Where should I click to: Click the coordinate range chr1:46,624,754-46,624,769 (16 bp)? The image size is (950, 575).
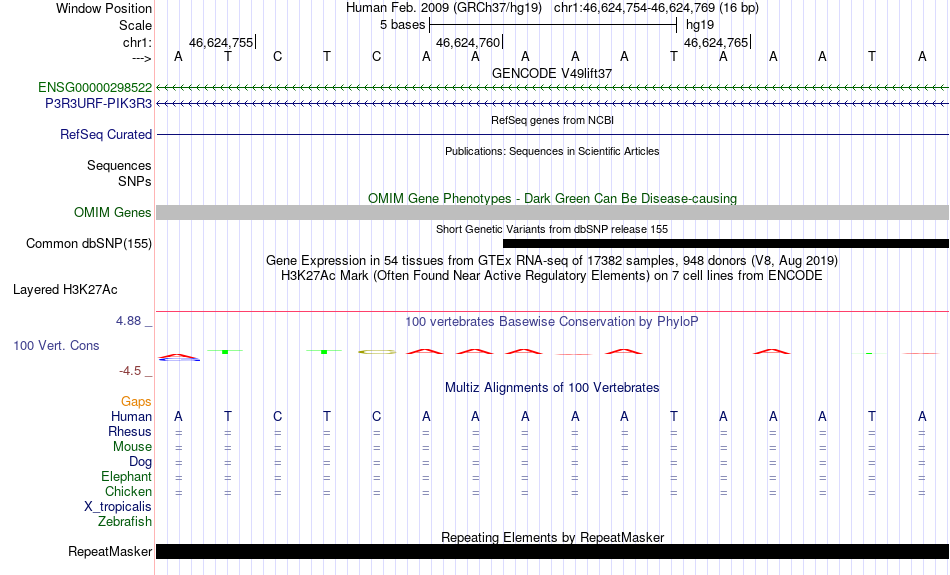click(x=656, y=8)
